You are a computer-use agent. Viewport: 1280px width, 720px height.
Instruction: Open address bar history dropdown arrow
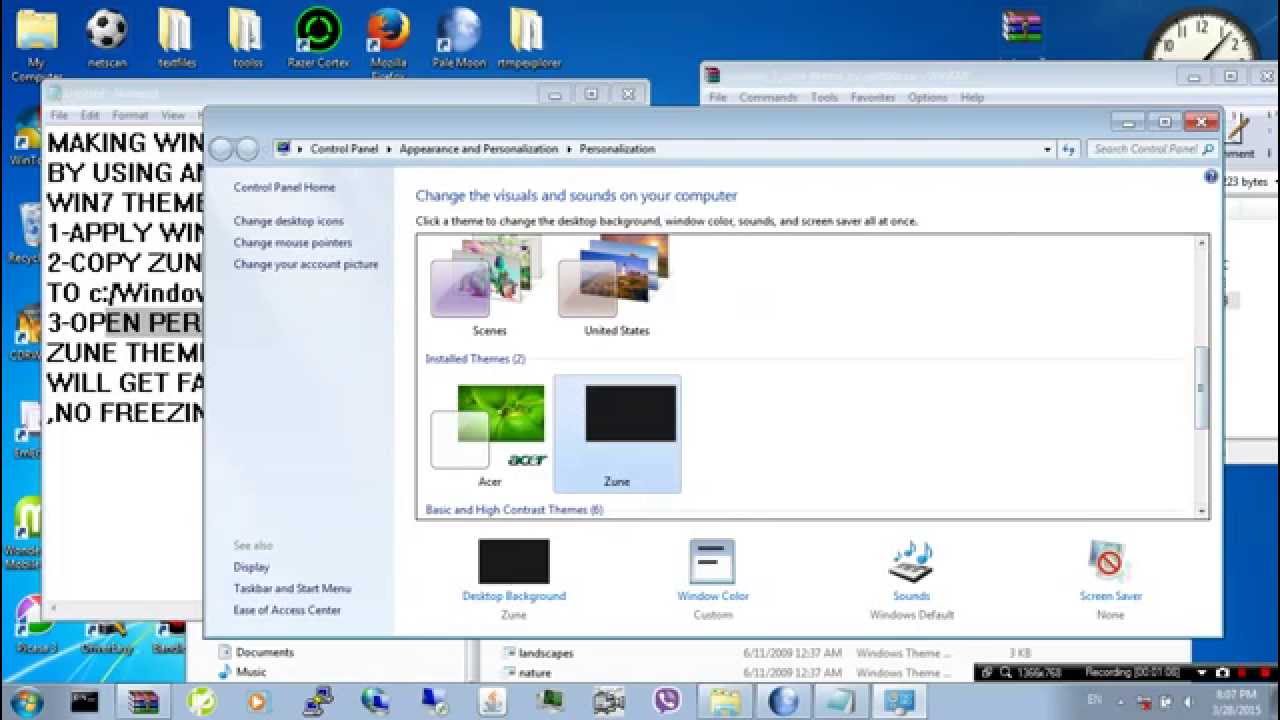(x=1047, y=149)
